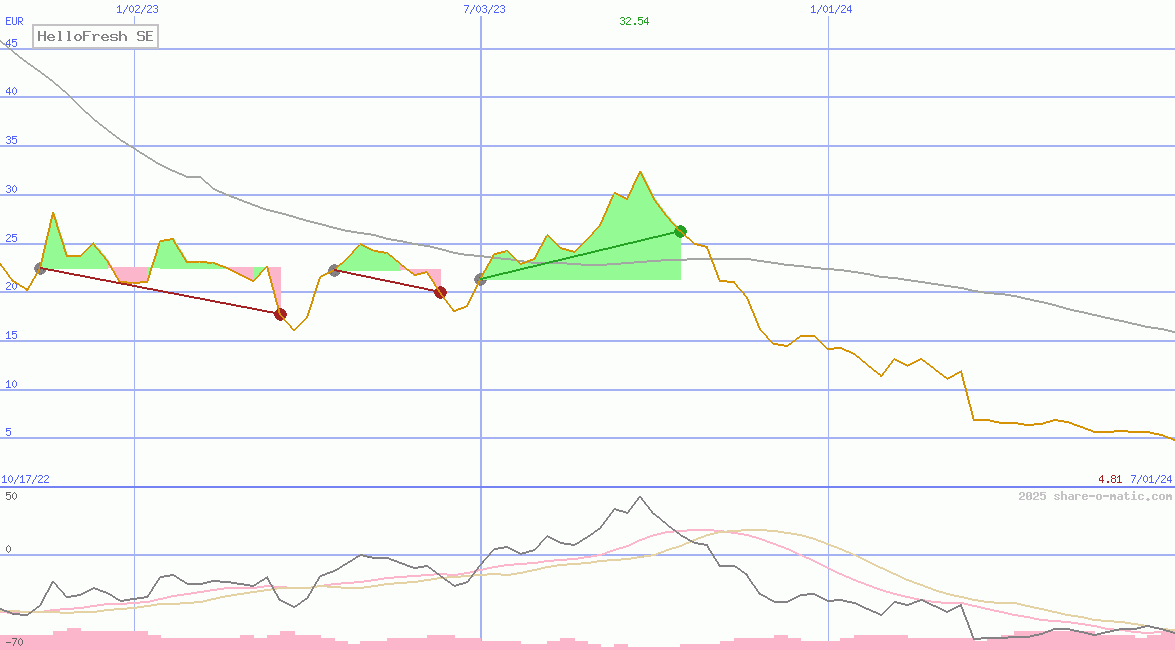
Task: Select the 1/02/23 date label
Action: pyautogui.click(x=137, y=9)
